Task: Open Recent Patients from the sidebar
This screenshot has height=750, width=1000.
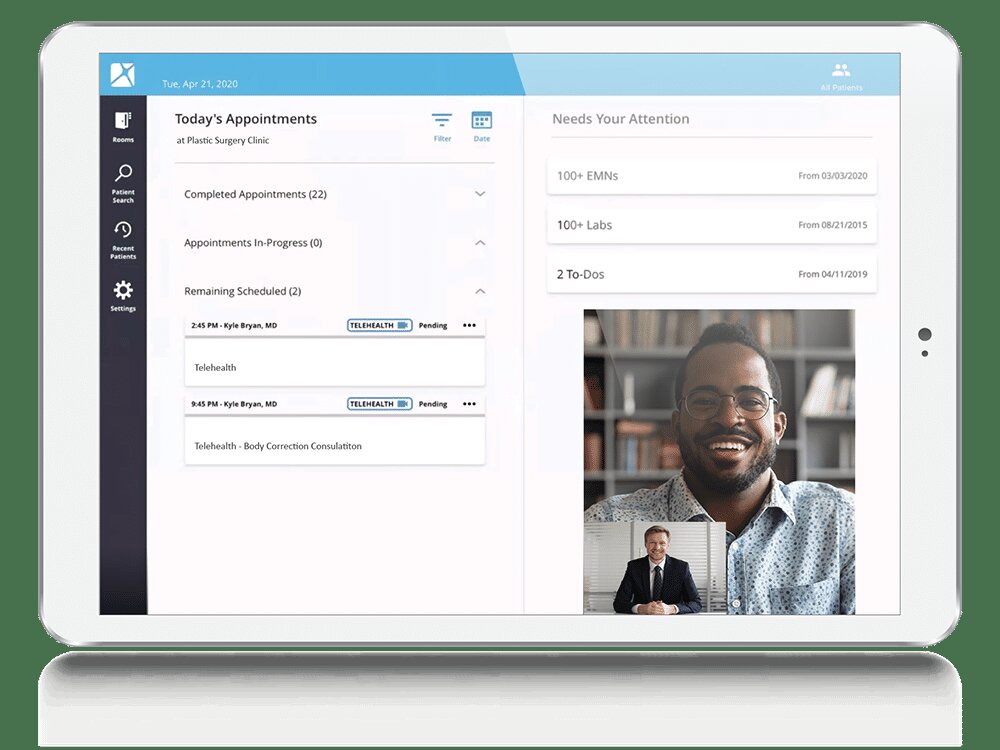Action: [x=123, y=238]
